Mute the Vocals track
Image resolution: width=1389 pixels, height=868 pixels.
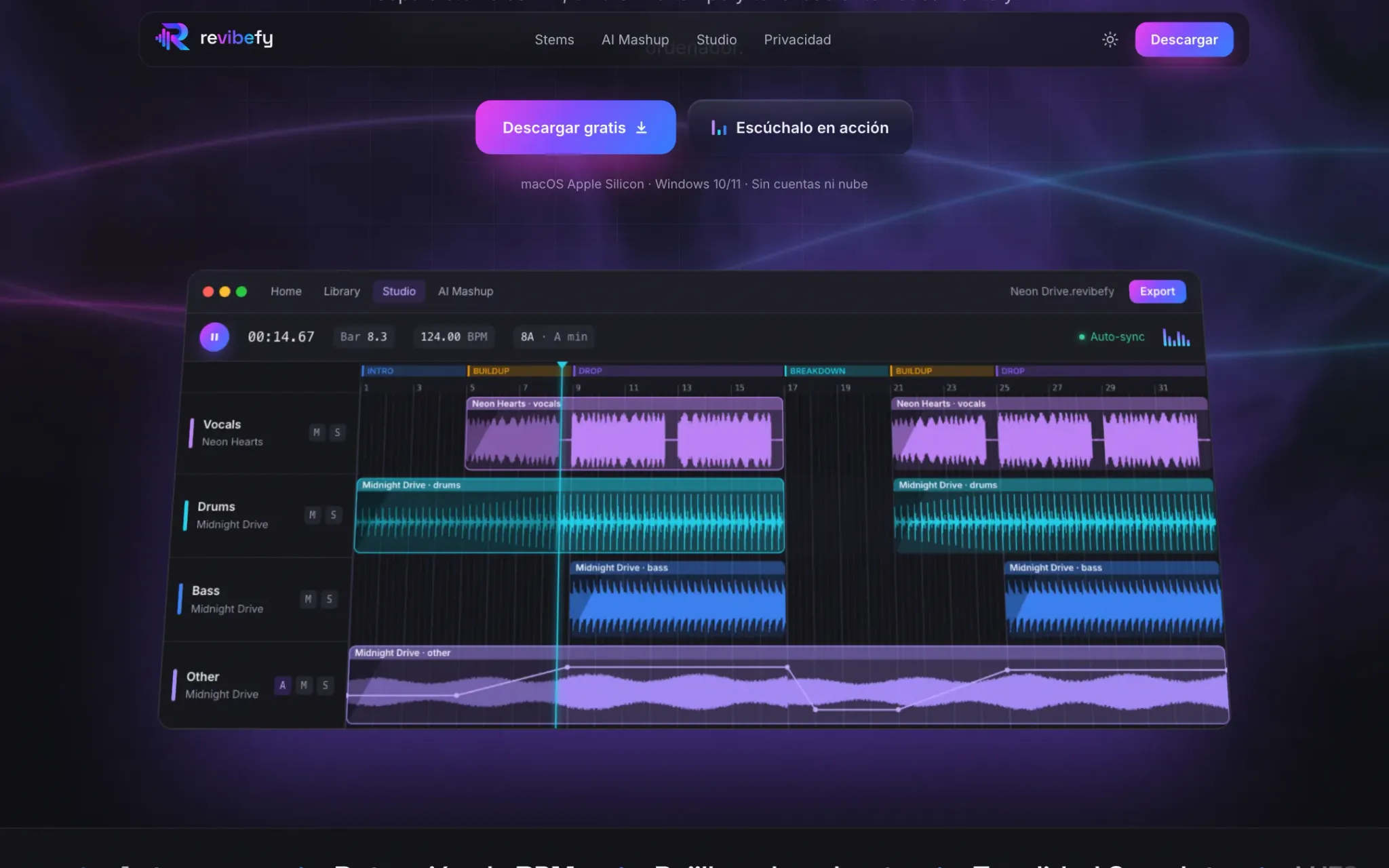[x=317, y=433]
